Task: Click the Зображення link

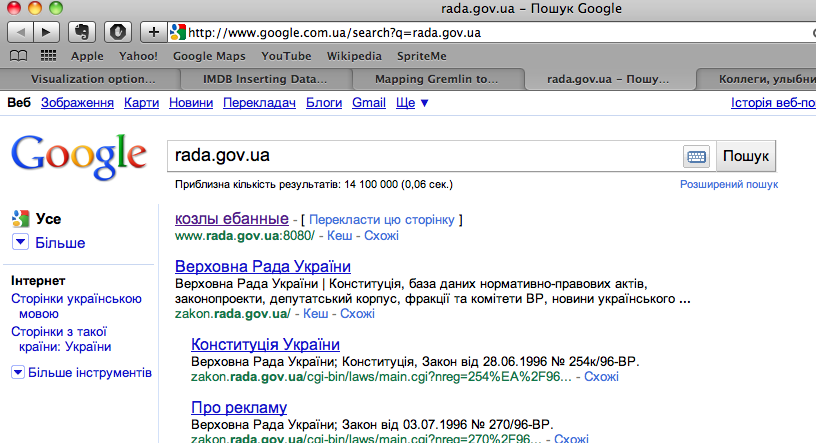Action: click(78, 103)
